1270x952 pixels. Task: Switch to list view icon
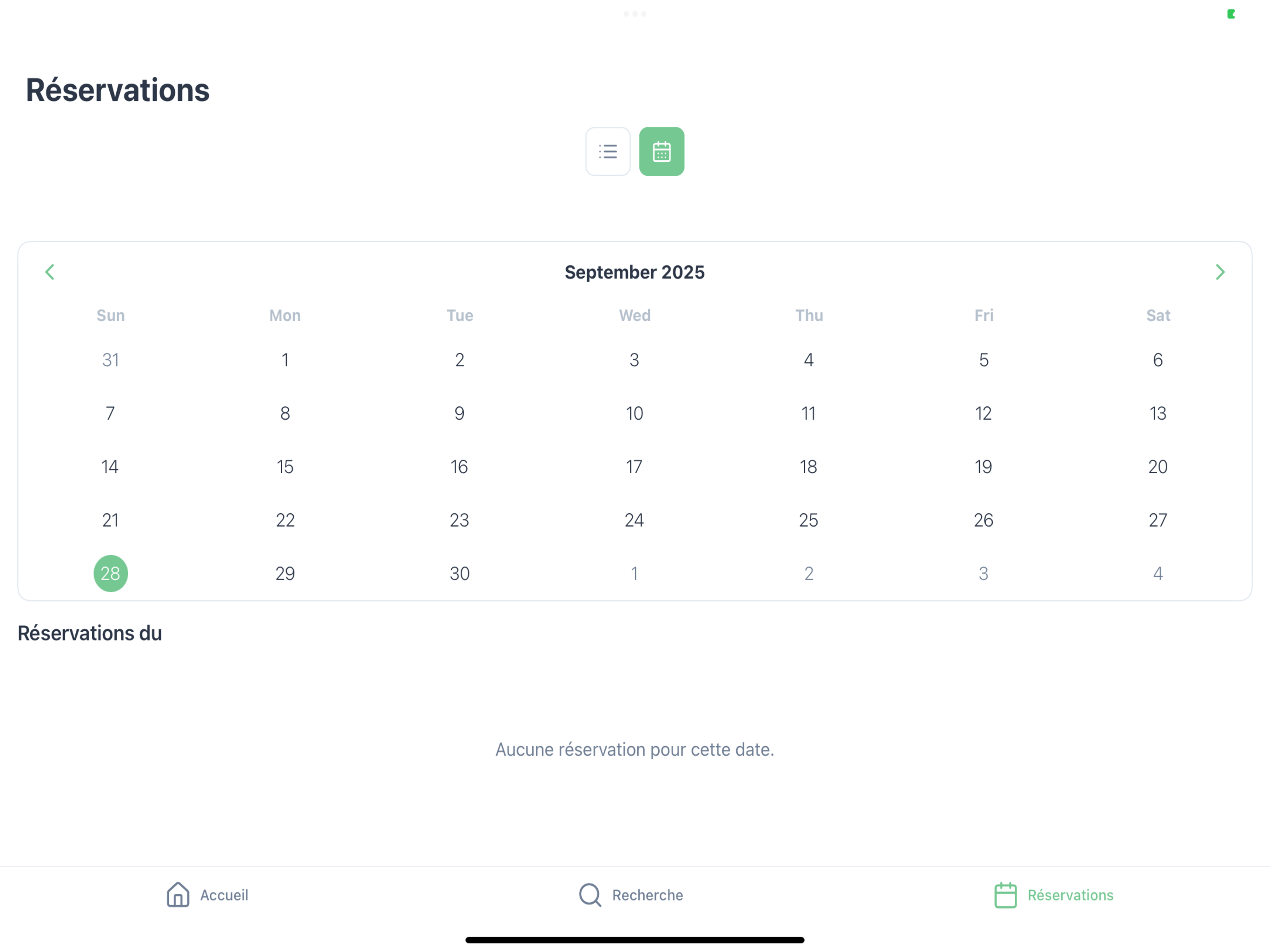(608, 152)
